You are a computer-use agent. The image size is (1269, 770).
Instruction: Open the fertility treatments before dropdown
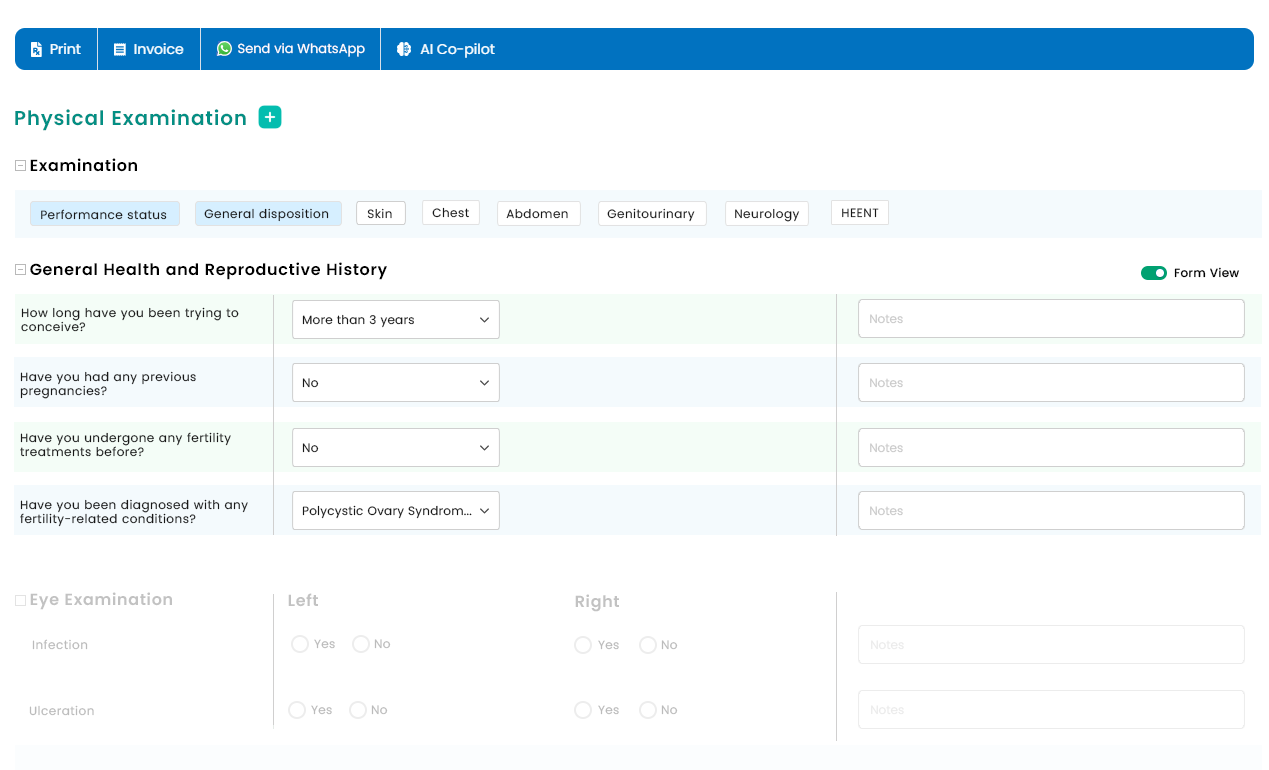pyautogui.click(x=395, y=448)
